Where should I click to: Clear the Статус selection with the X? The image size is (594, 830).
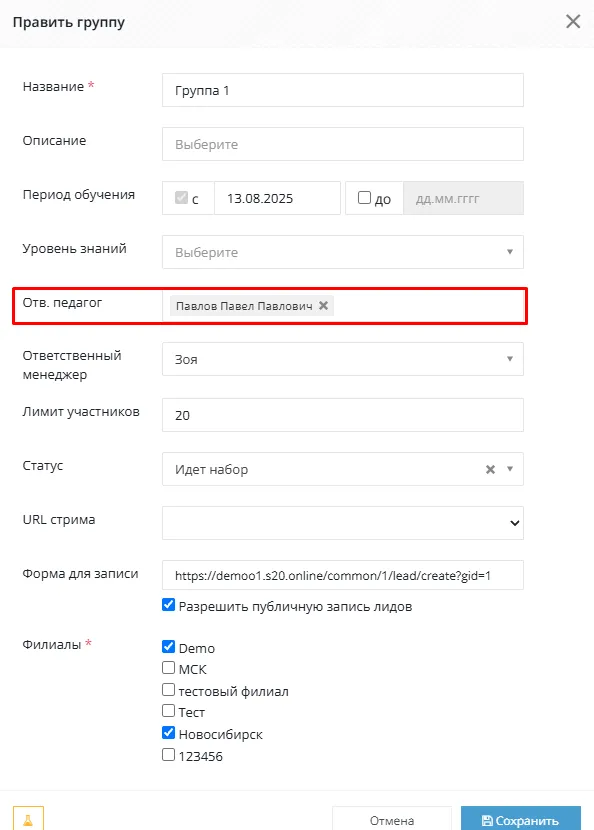[x=490, y=469]
